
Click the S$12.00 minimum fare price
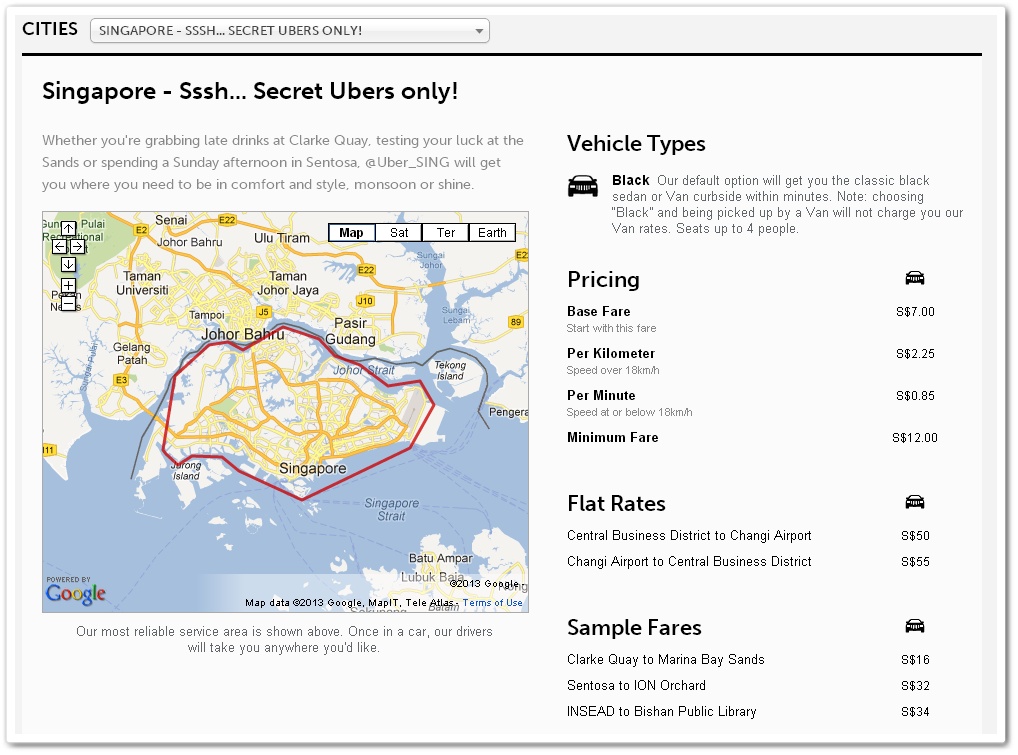(x=915, y=438)
